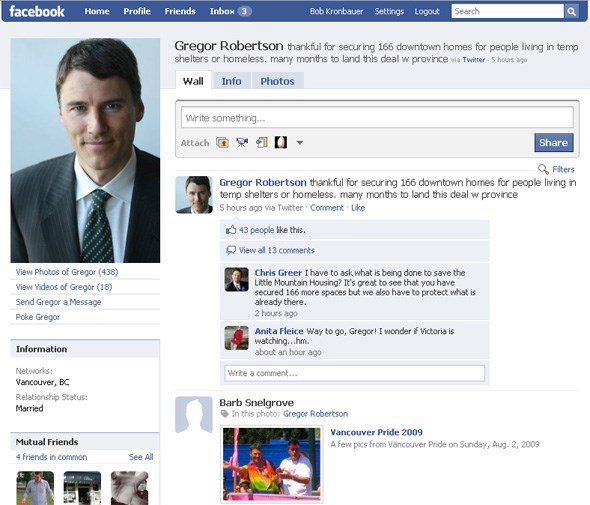Switch to the Photos tab

277,81
